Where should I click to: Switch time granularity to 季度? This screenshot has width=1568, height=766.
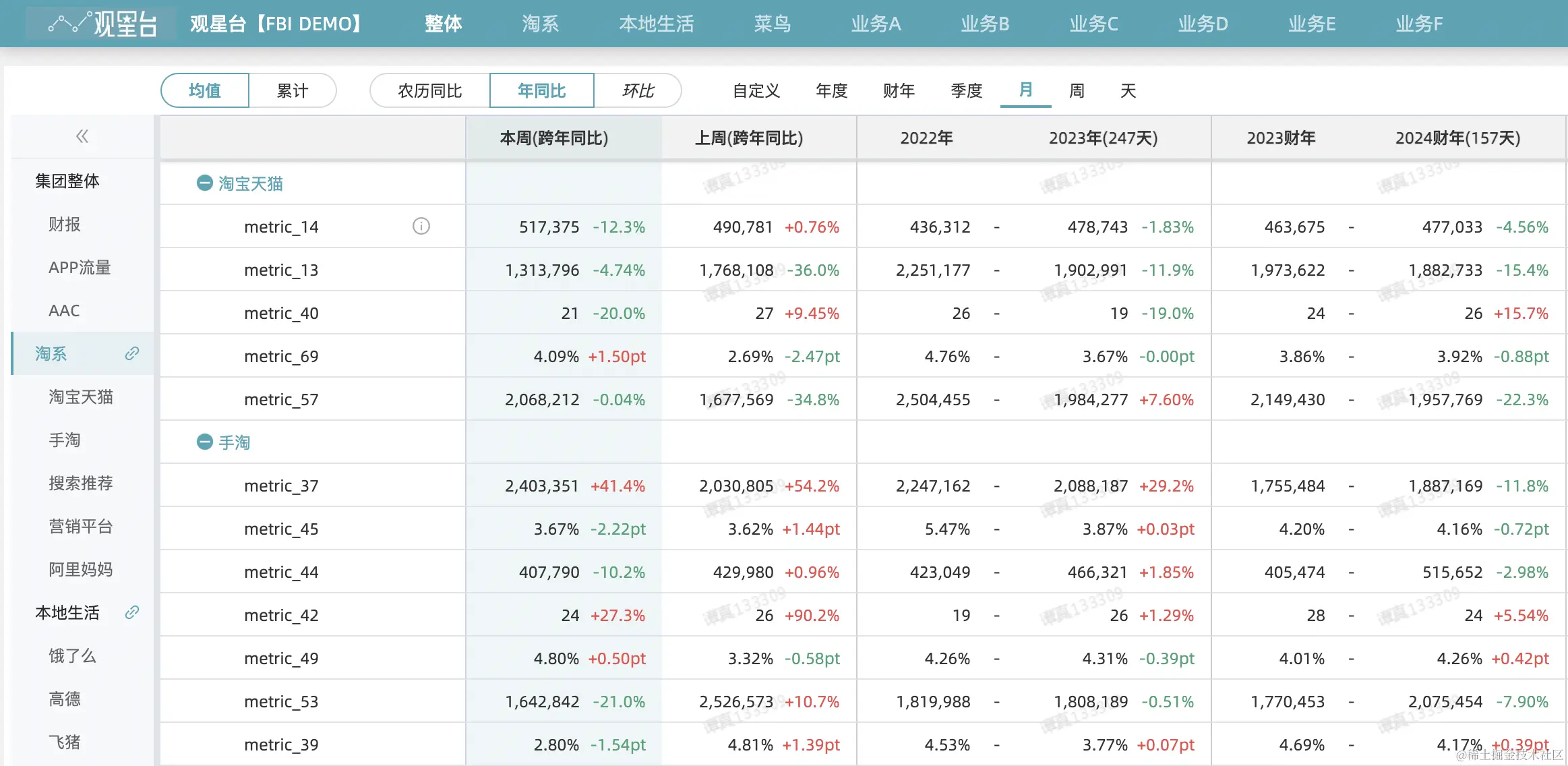coord(966,90)
